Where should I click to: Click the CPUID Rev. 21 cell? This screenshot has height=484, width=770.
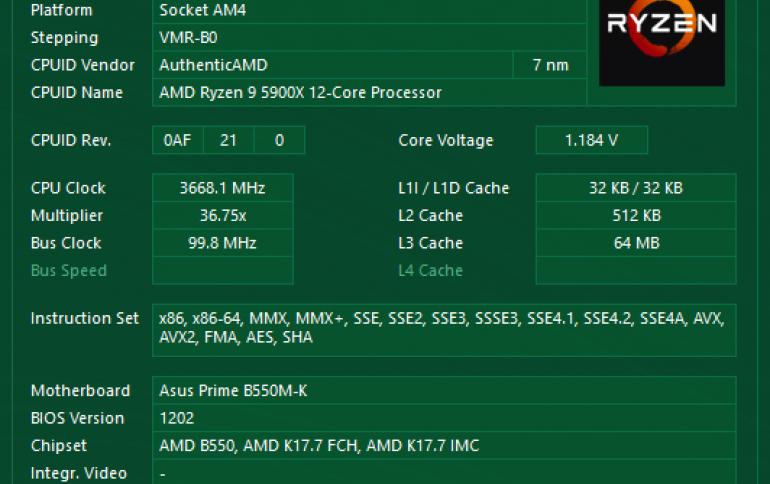[x=228, y=140]
